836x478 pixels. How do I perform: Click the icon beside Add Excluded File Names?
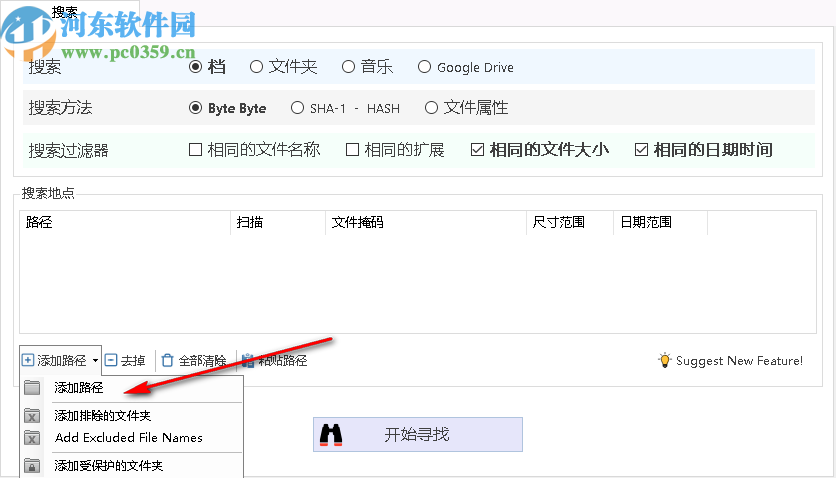32,438
